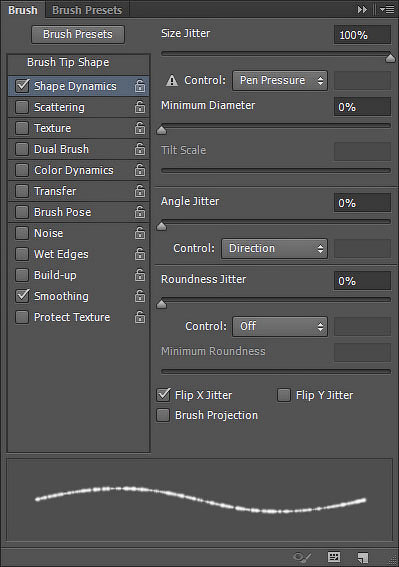Click the lock icon next to Scattering

[x=140, y=107]
